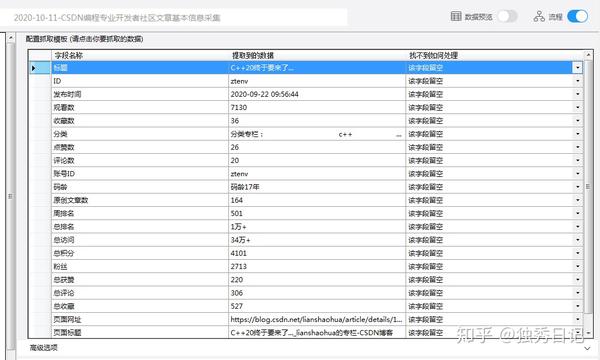Open the dropdown arrow in the ID row
This screenshot has width=600, height=360.
click(x=577, y=81)
